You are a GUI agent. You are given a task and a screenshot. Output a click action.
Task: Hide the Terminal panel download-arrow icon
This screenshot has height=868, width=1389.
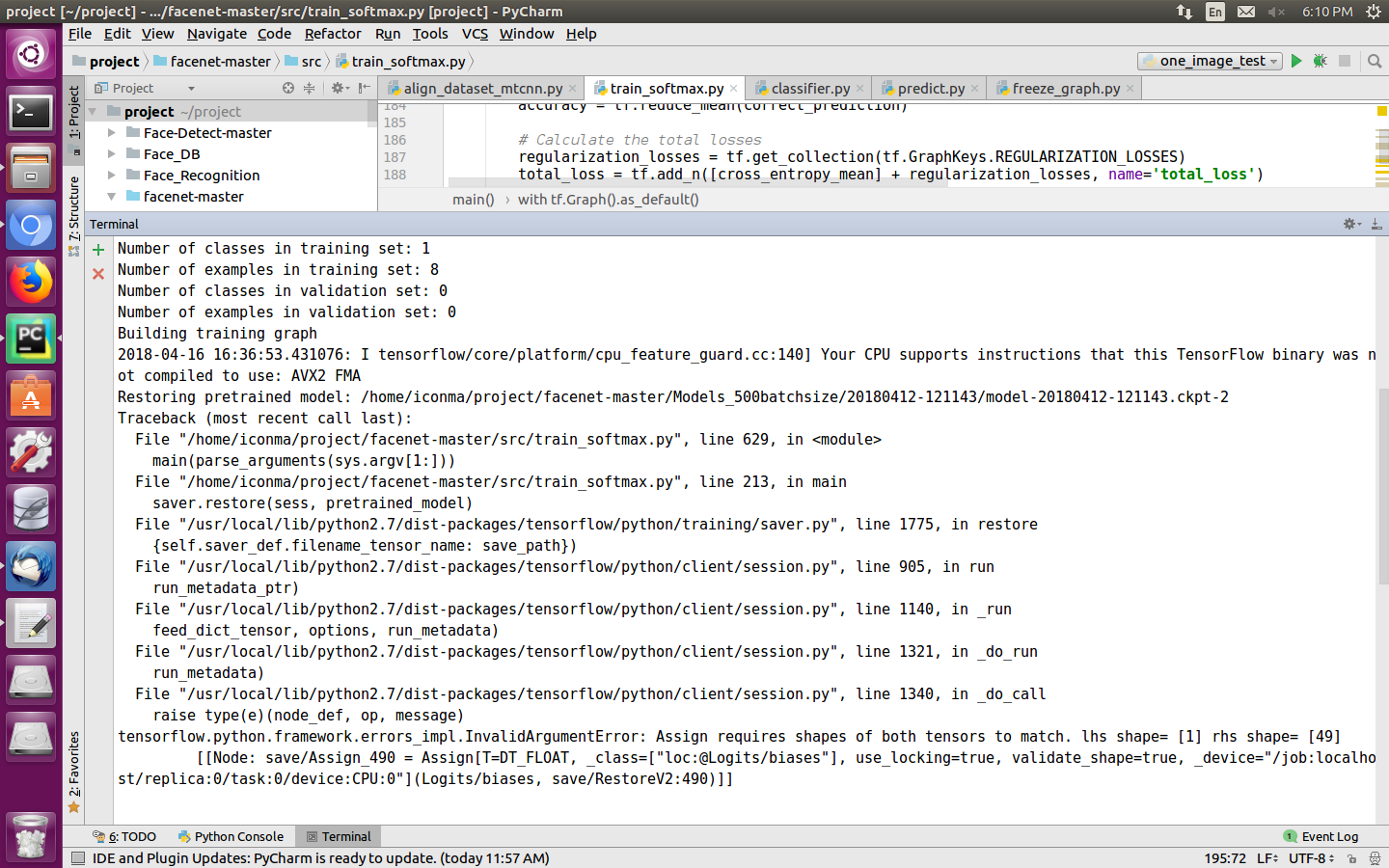[x=1376, y=224]
